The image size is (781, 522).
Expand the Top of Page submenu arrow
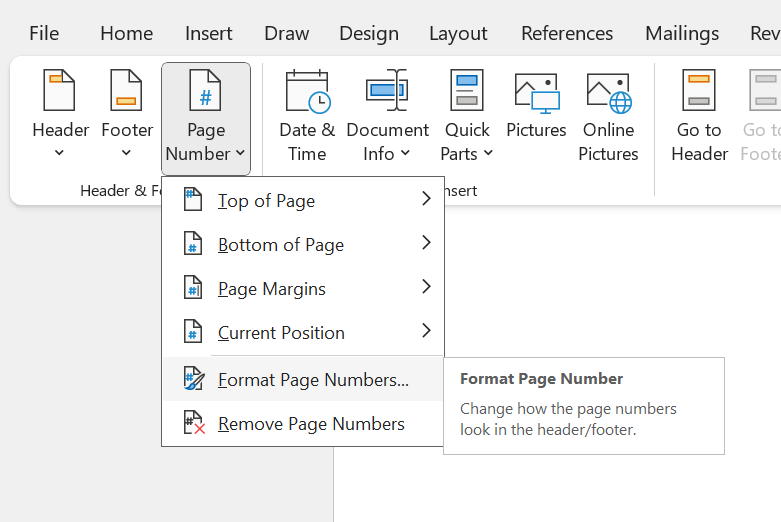(426, 199)
